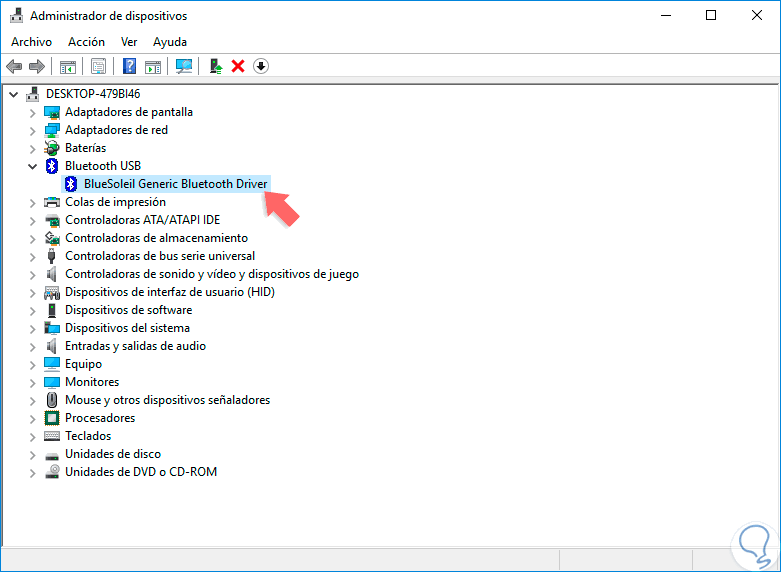The image size is (781, 572).
Task: Select the Teclados label
Action: click(x=88, y=436)
